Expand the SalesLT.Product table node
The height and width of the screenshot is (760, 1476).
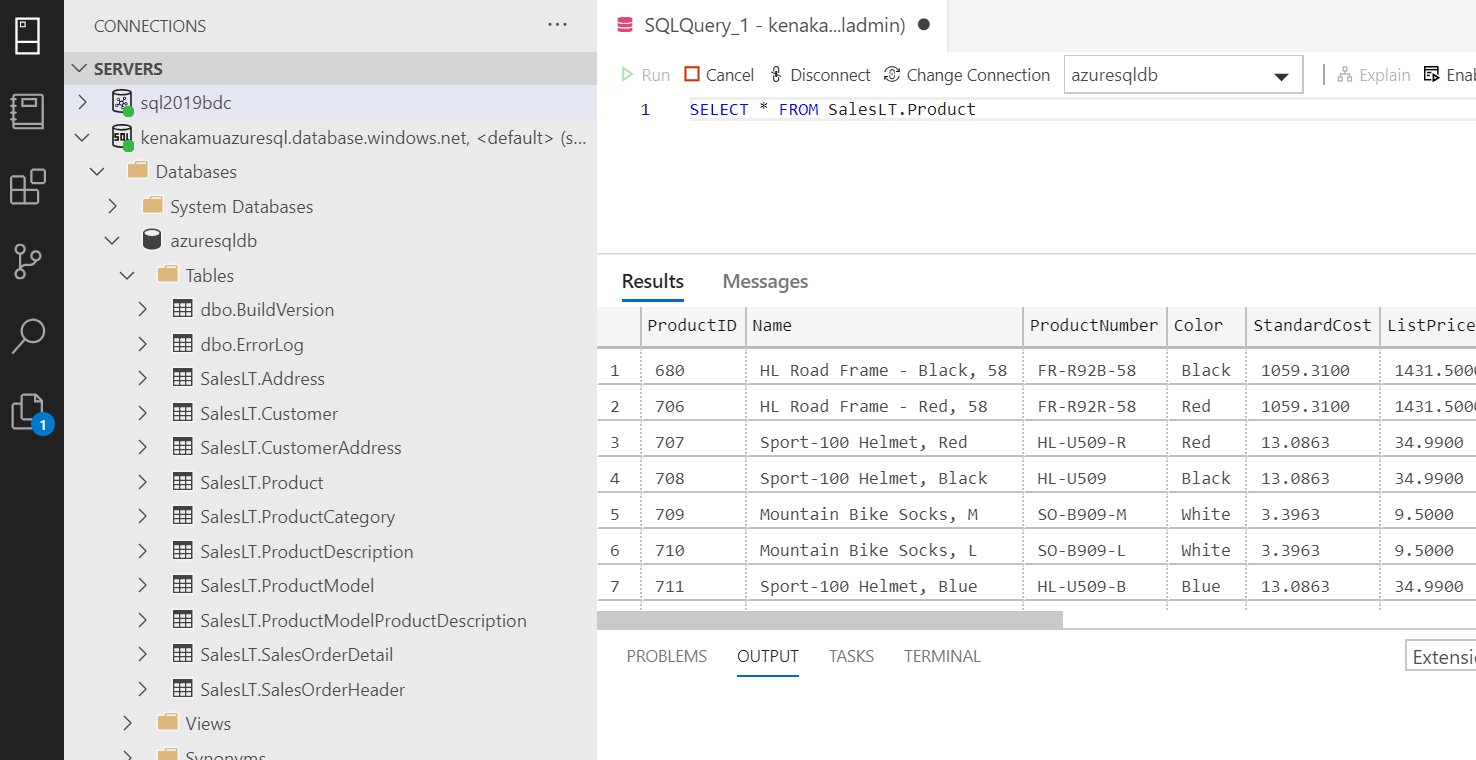(x=145, y=482)
